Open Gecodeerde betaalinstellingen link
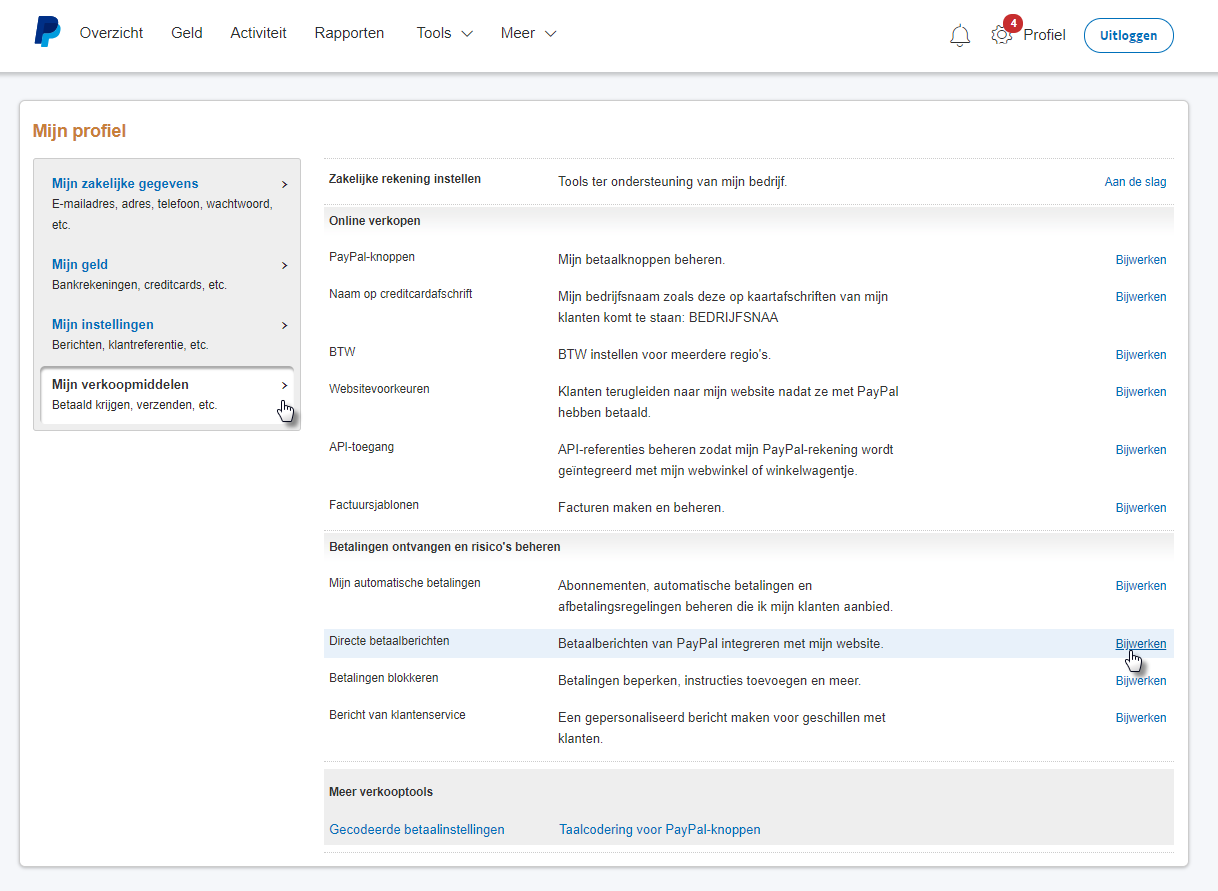1218x891 pixels. coord(417,830)
